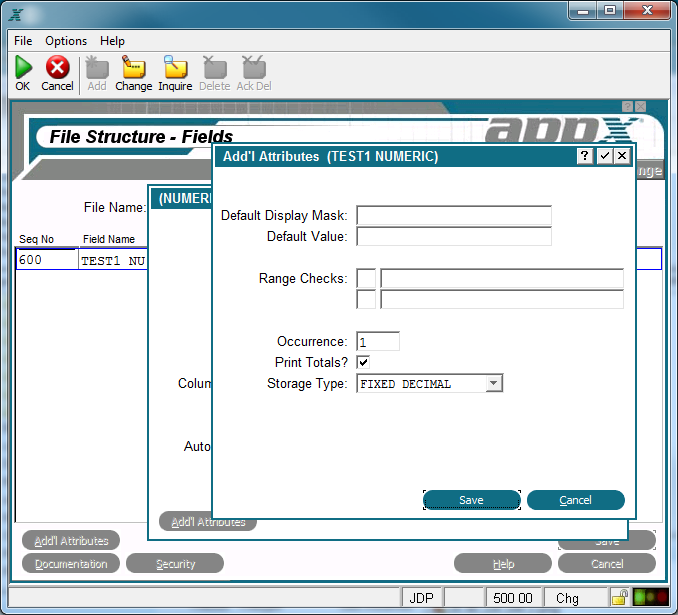This screenshot has width=678, height=615.
Task: Click the Default Value input field
Action: 454,237
